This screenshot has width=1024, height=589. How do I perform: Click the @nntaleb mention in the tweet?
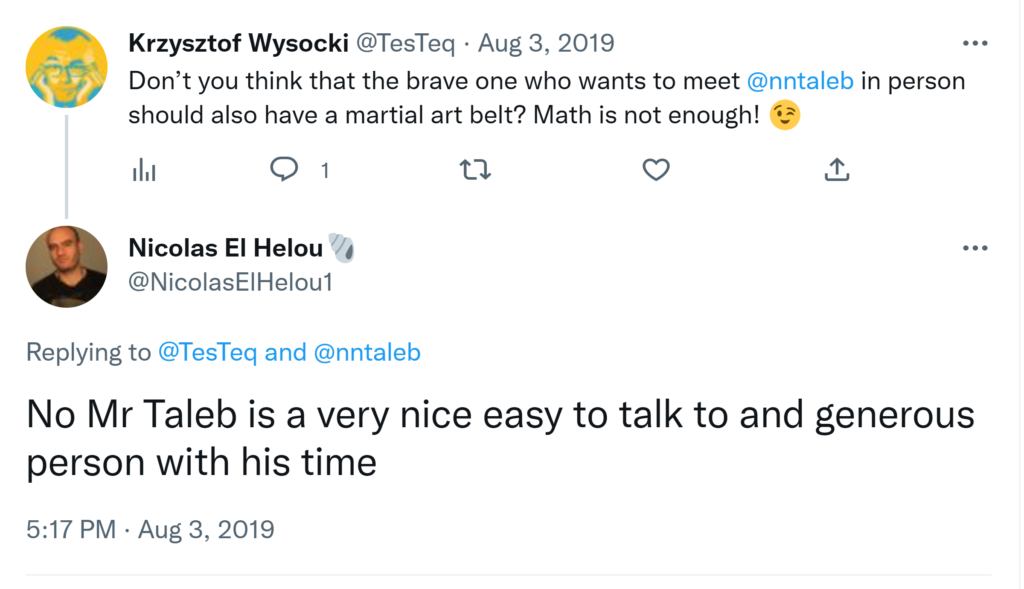[x=799, y=81]
